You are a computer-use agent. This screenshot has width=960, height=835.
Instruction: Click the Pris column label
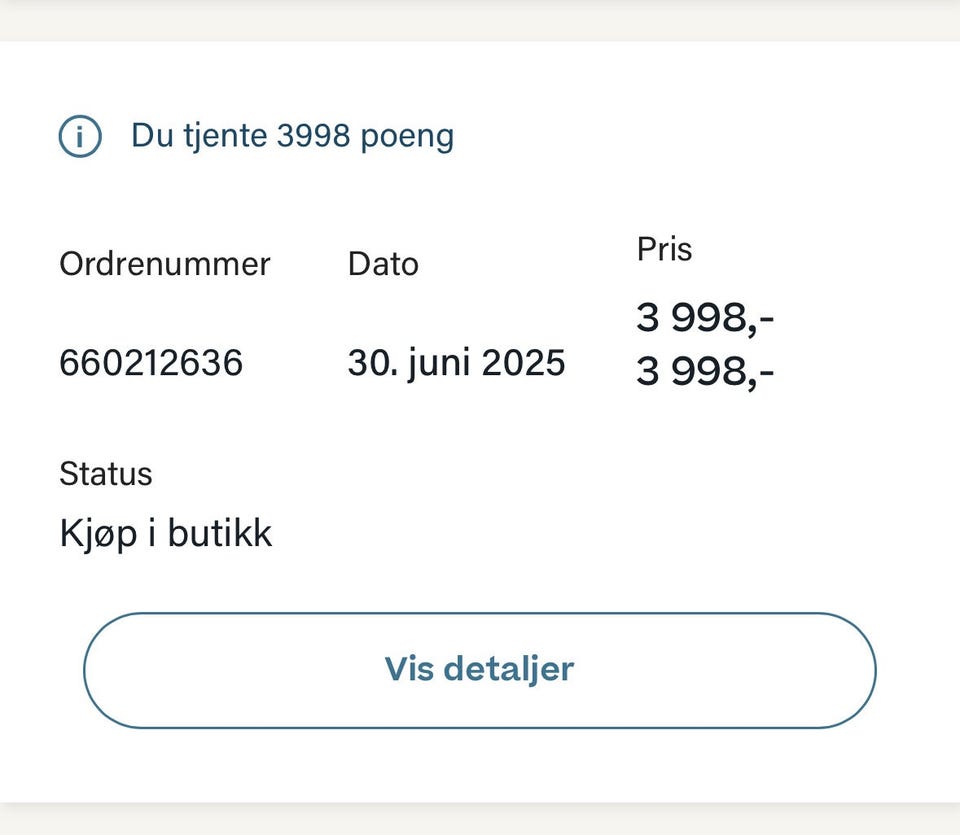pyautogui.click(x=664, y=249)
